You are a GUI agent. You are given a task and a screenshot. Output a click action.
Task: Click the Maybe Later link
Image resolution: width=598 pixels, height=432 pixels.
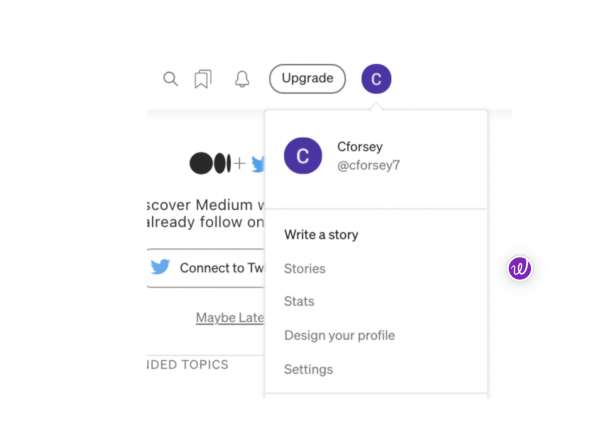230,317
